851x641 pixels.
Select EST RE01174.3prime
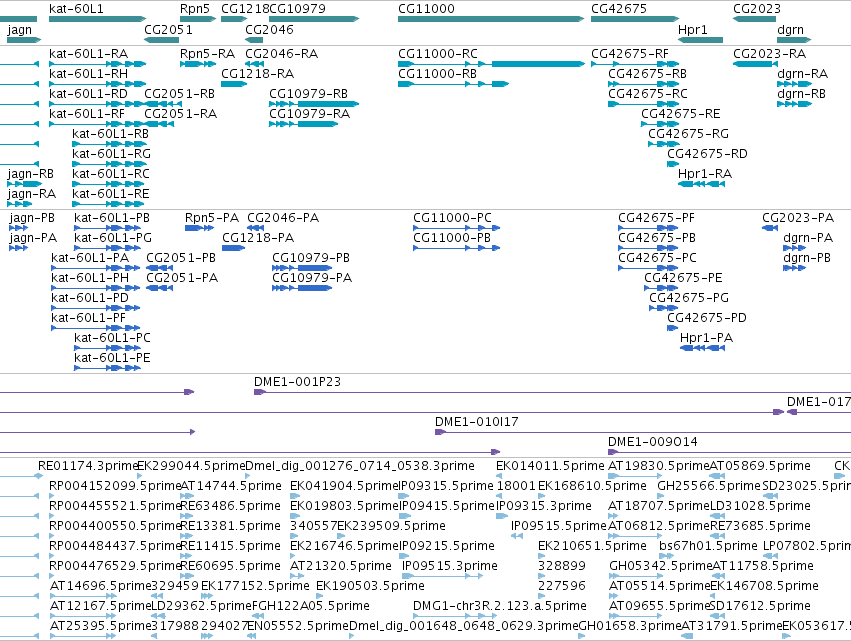click(x=88, y=466)
